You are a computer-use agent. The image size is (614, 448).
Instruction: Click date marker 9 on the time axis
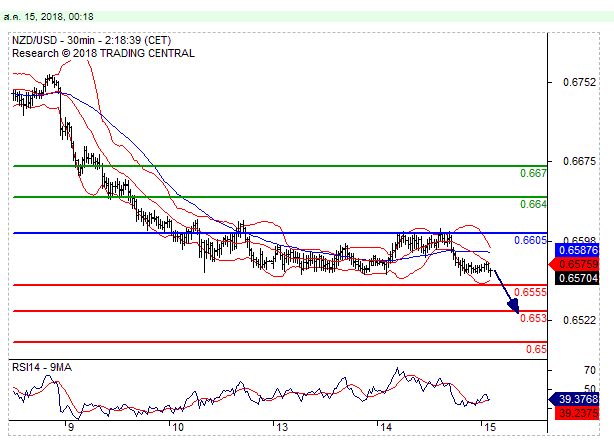click(70, 427)
